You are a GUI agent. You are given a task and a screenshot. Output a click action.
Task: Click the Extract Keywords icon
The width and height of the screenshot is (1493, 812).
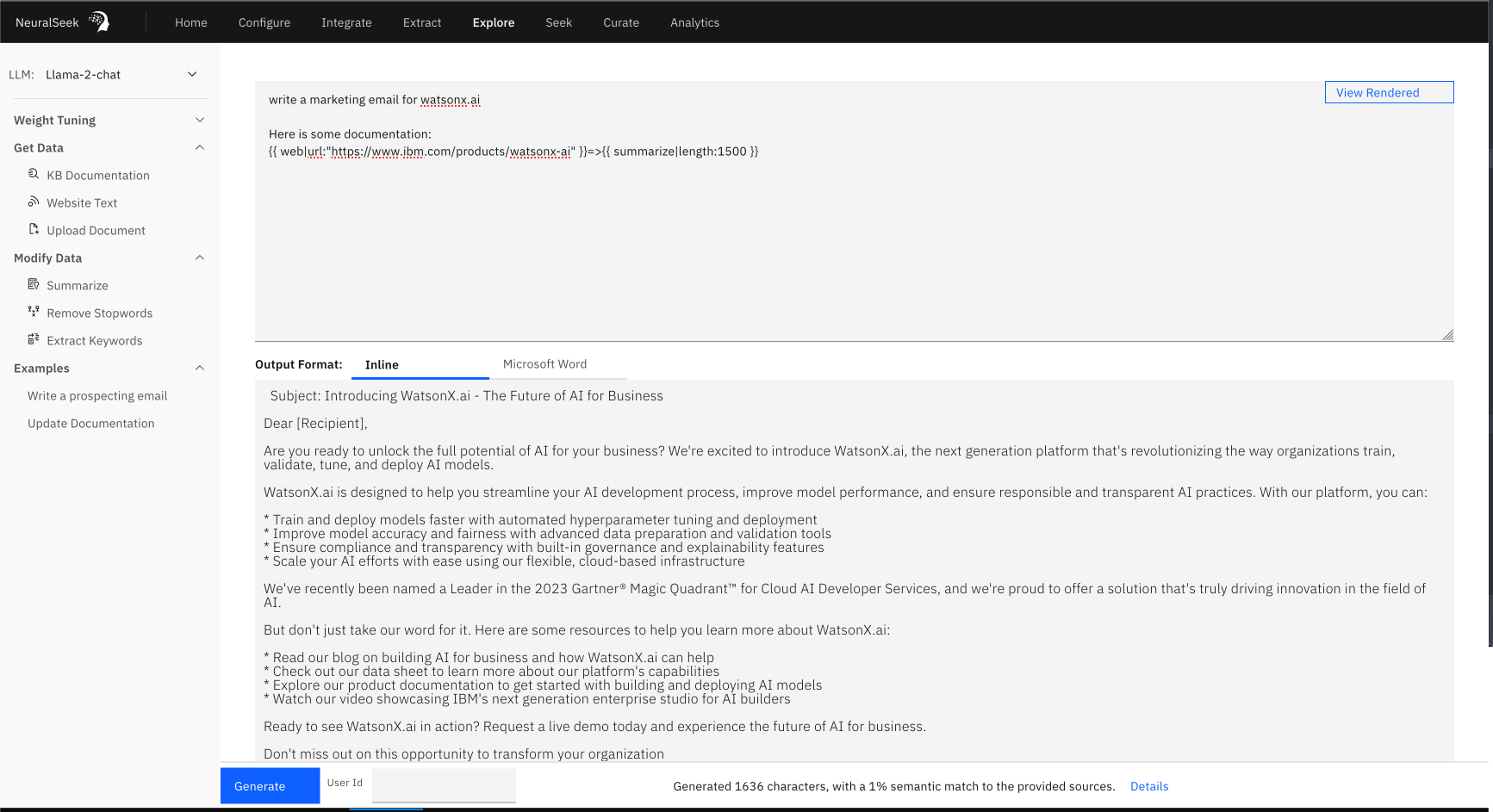point(34,339)
